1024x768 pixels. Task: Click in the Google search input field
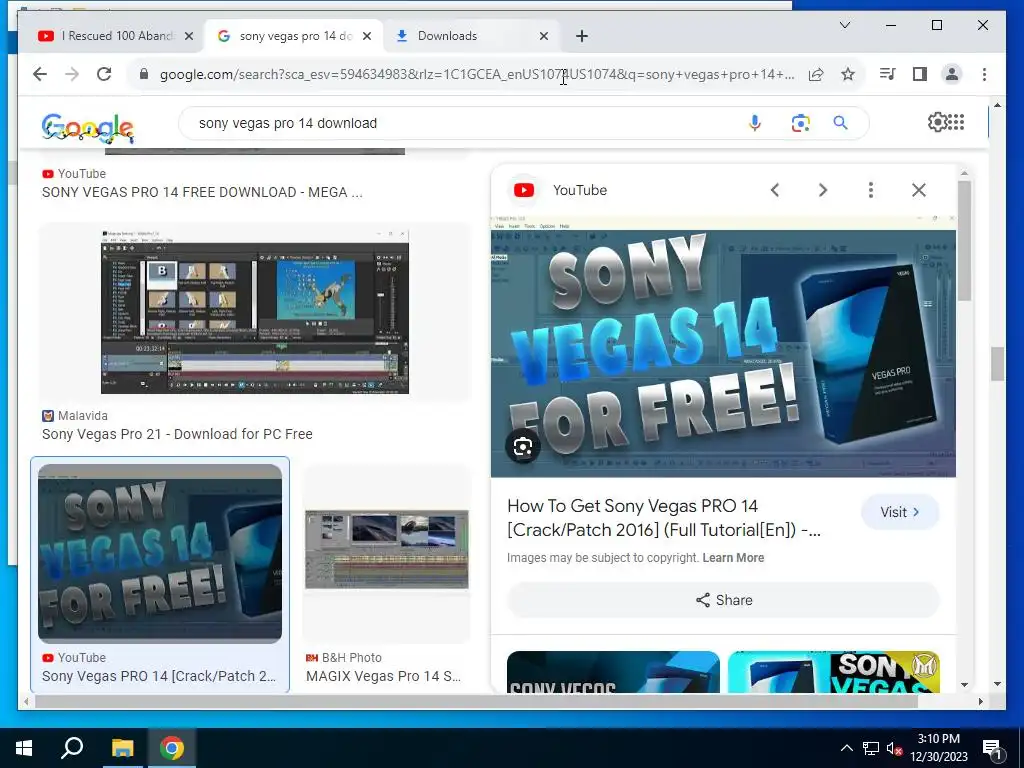click(464, 123)
